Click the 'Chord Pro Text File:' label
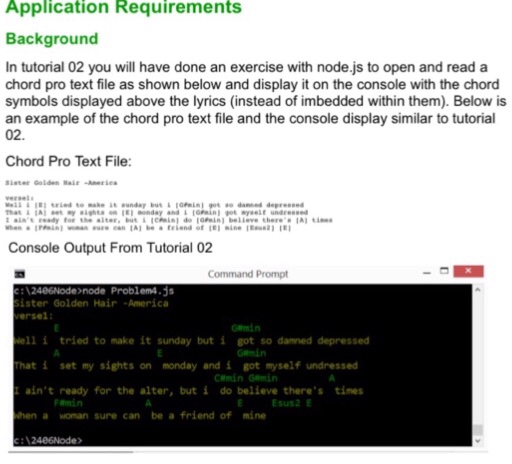This screenshot has width=512, height=464. click(68, 161)
